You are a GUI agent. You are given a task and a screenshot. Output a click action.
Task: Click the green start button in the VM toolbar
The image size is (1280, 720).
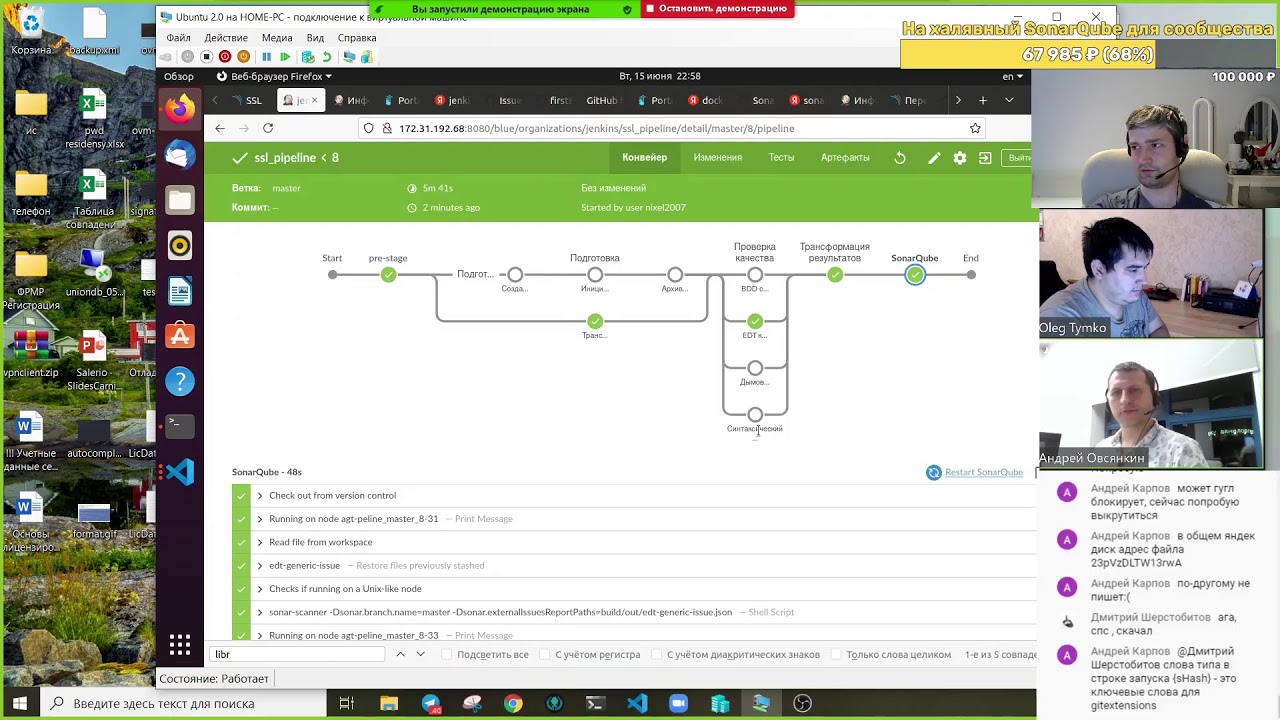point(285,57)
